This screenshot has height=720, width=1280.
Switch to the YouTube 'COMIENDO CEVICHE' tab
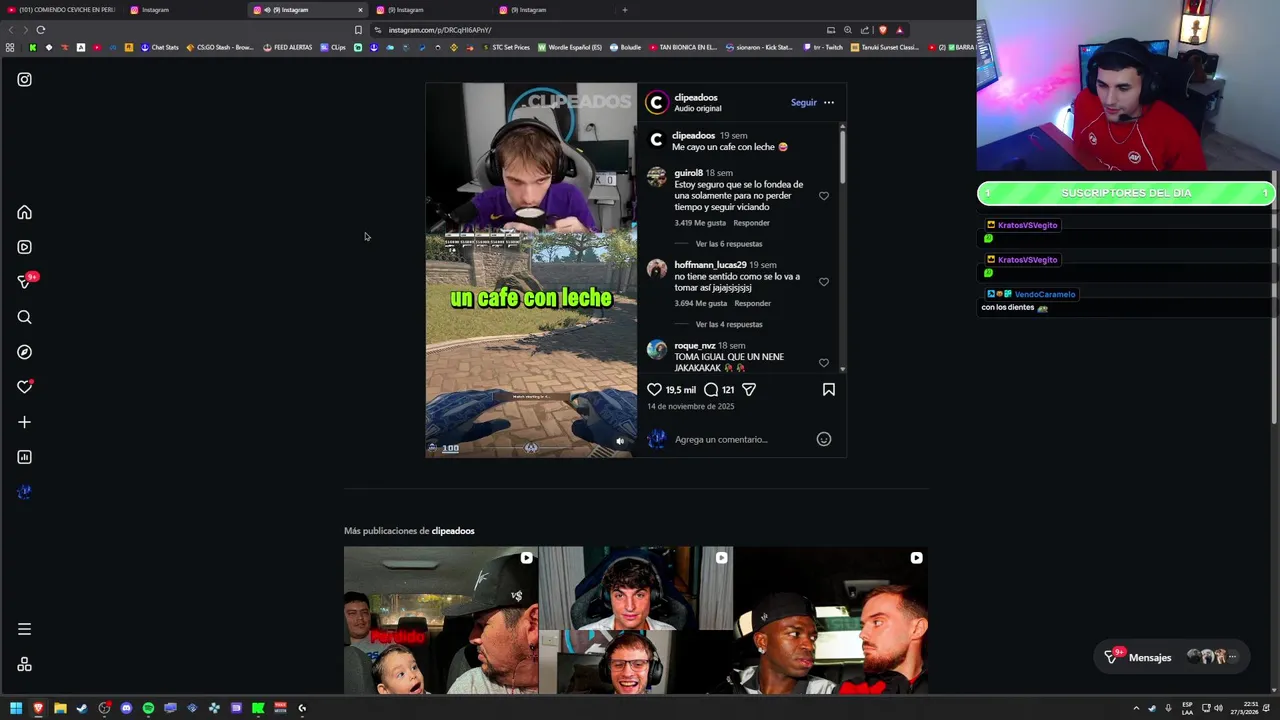[x=62, y=10]
